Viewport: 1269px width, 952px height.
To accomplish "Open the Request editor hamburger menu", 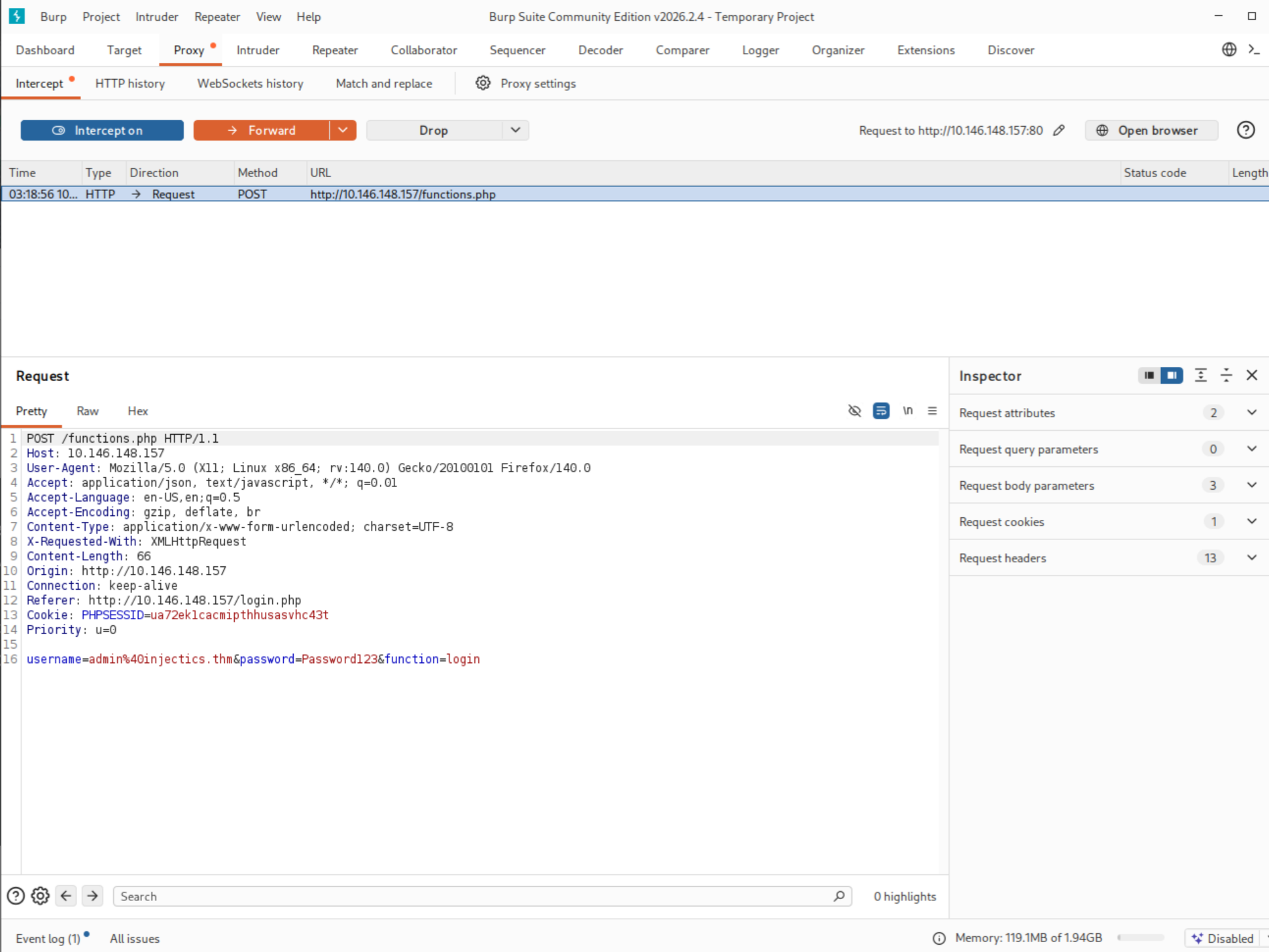I will (932, 411).
